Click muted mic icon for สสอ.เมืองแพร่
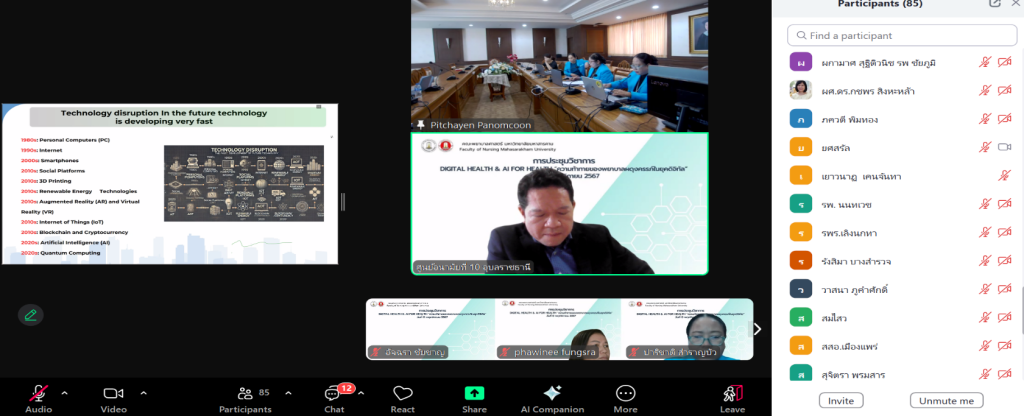The image size is (1024, 416). pyautogui.click(x=985, y=345)
